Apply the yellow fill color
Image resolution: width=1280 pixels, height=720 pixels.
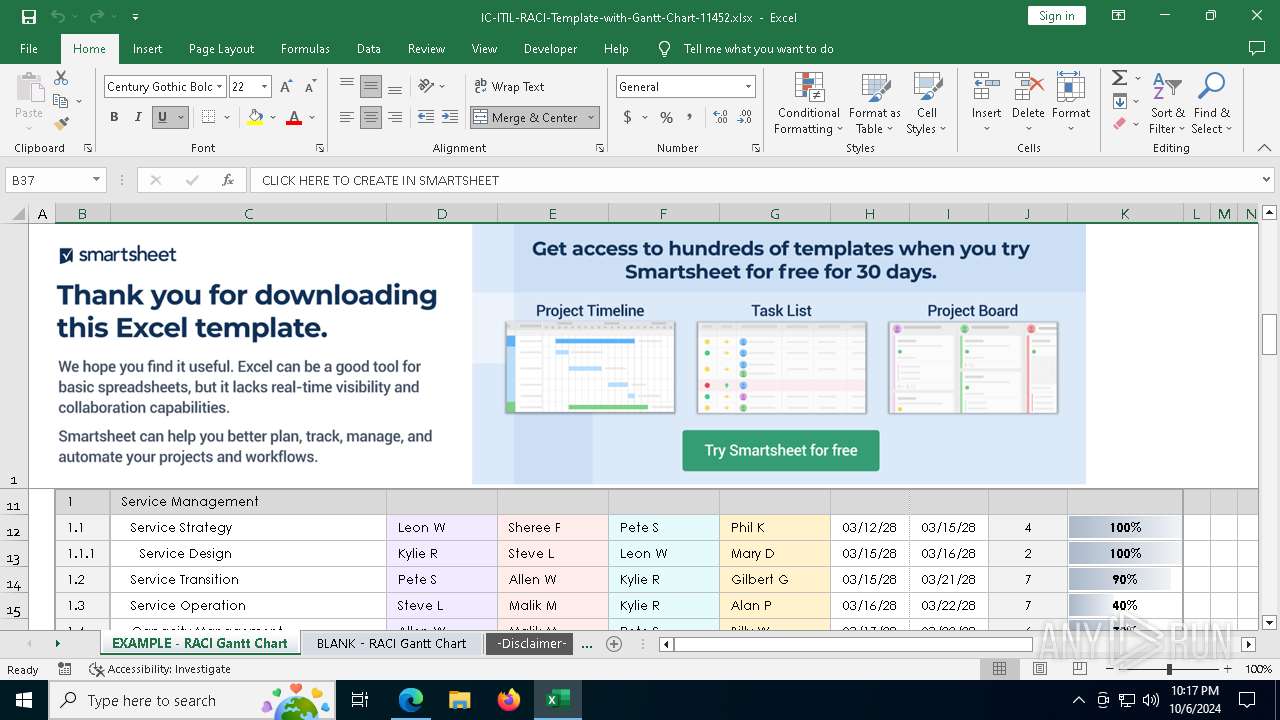tap(255, 117)
